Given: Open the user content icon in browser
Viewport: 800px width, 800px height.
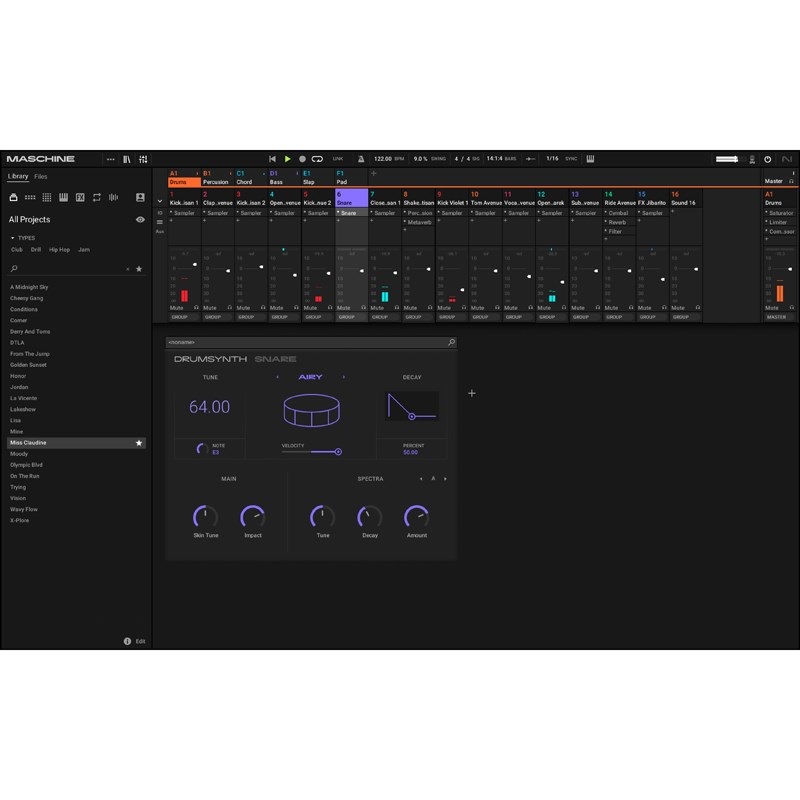Looking at the screenshot, I should tap(140, 197).
